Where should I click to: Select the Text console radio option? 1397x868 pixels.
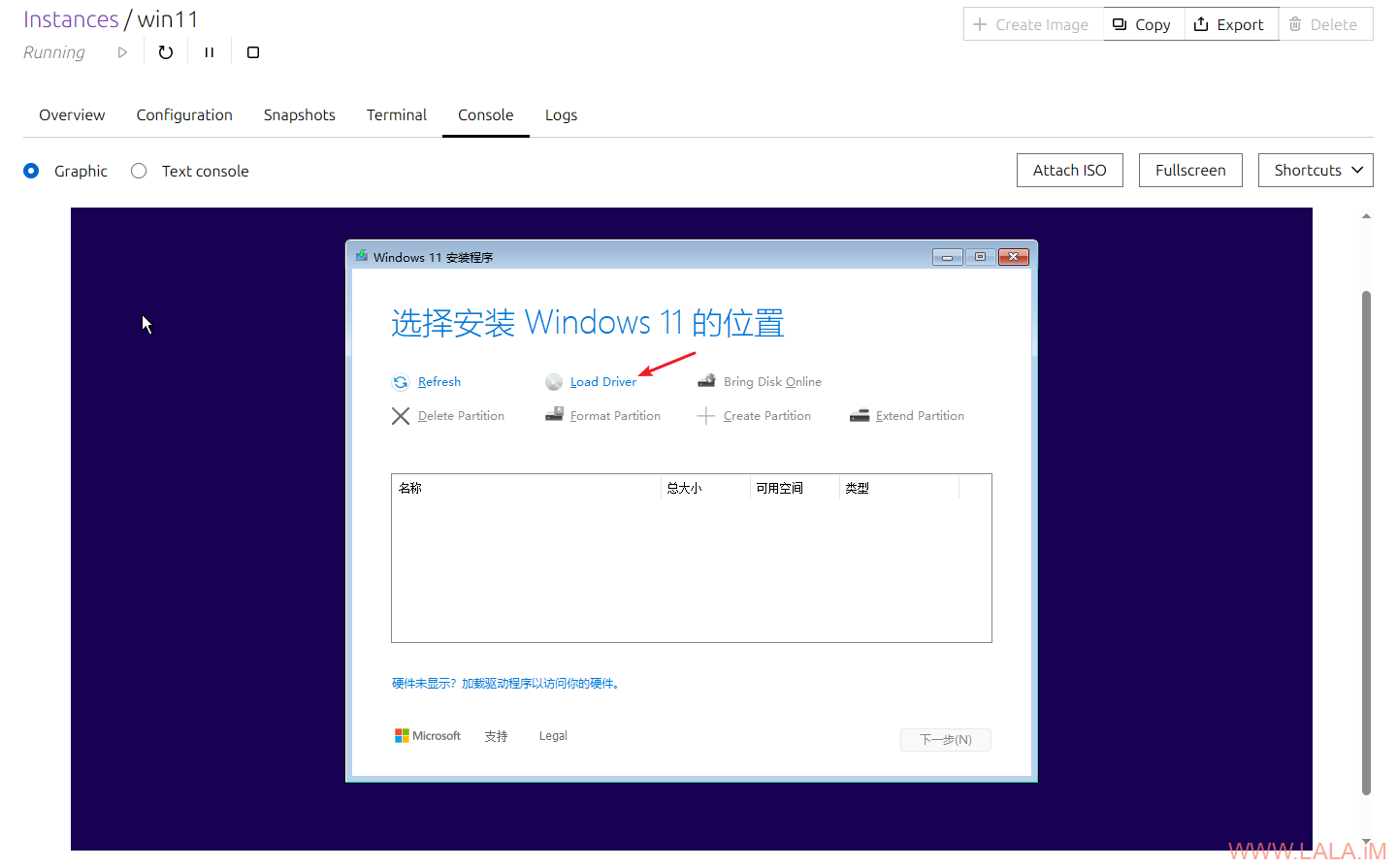point(139,171)
